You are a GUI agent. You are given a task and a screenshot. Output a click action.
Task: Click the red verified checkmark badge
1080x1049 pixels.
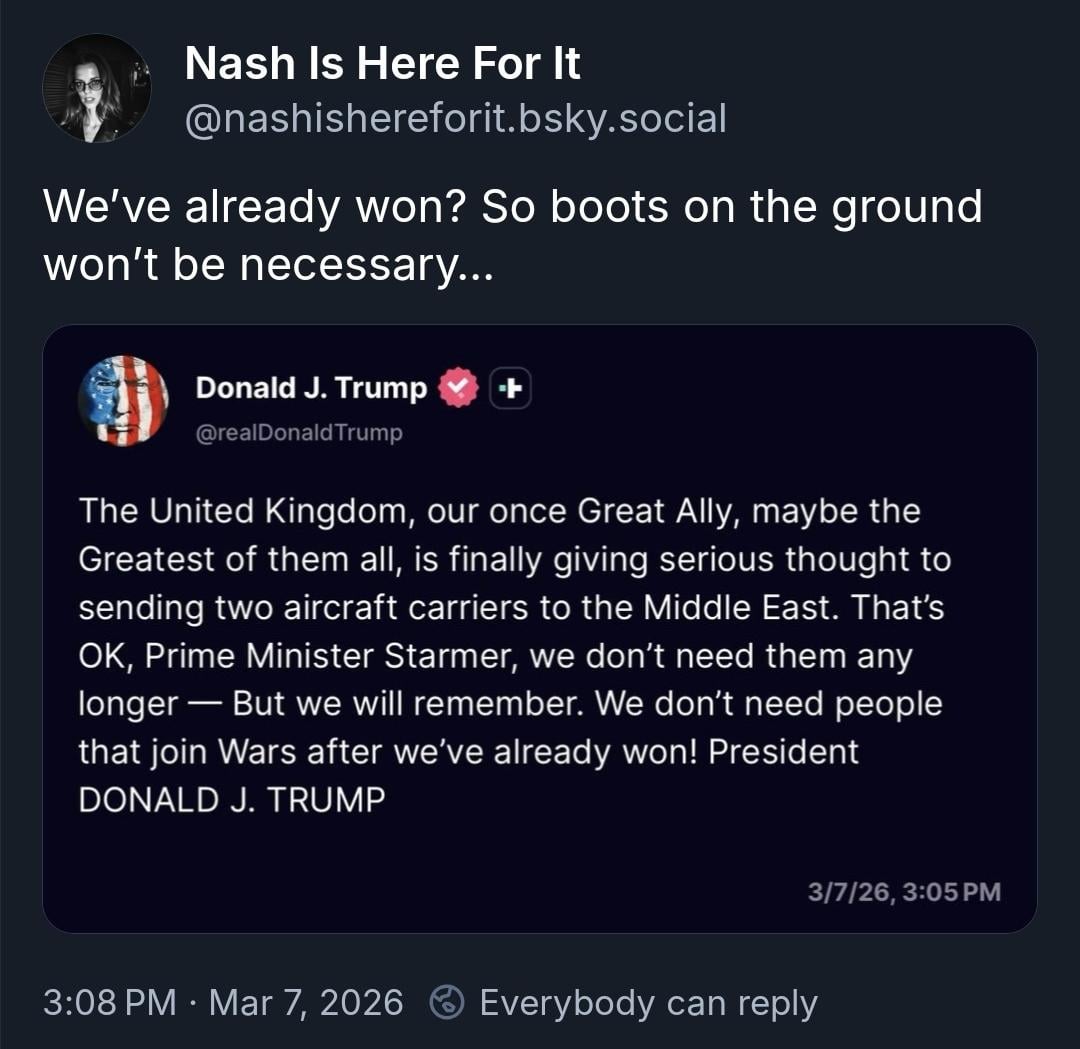click(x=459, y=388)
